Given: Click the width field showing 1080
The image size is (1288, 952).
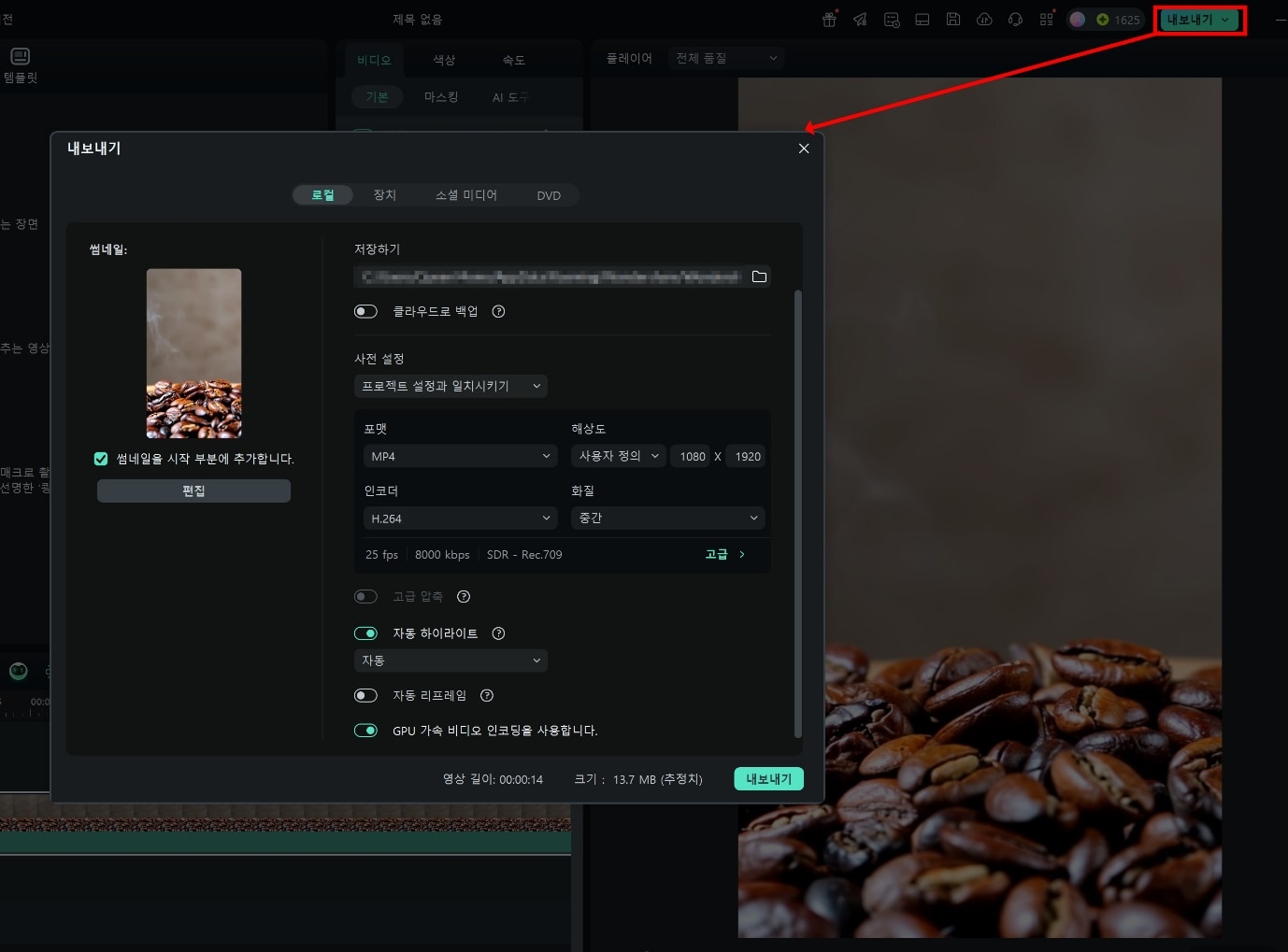Looking at the screenshot, I should click(x=693, y=456).
